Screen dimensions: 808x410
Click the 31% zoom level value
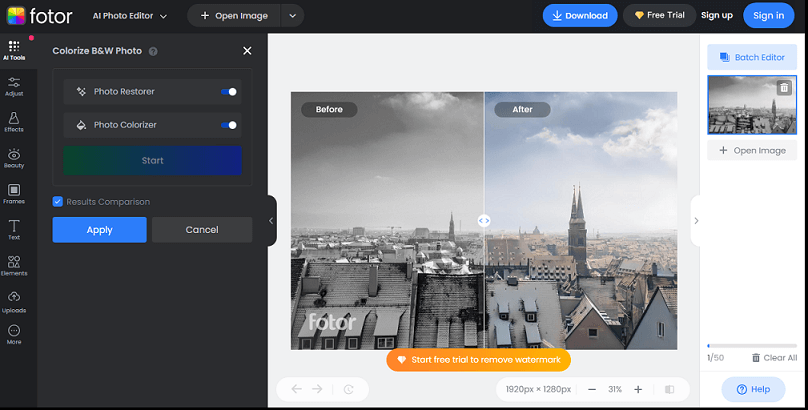pos(615,389)
